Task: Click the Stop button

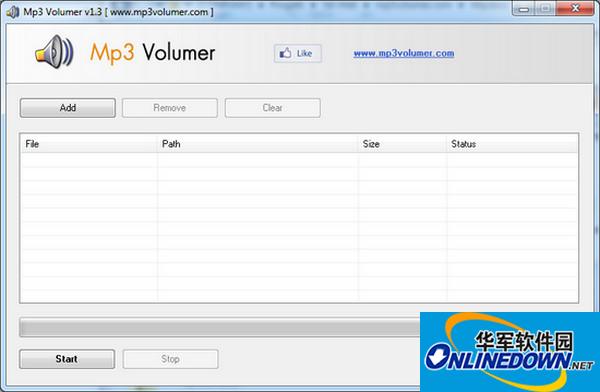Action: (x=171, y=359)
